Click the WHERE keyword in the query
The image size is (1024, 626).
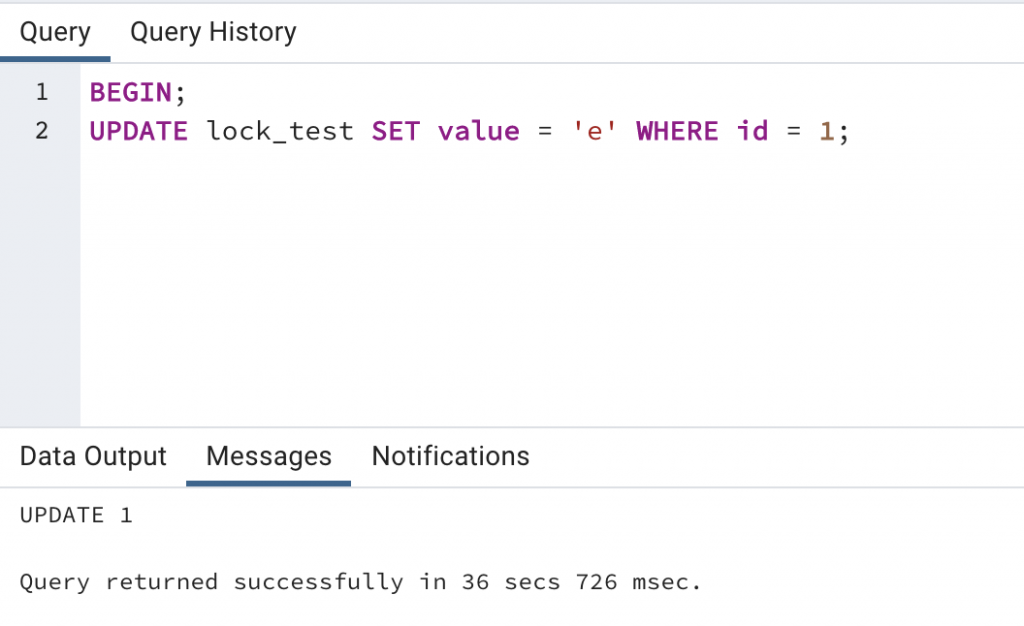coord(677,131)
